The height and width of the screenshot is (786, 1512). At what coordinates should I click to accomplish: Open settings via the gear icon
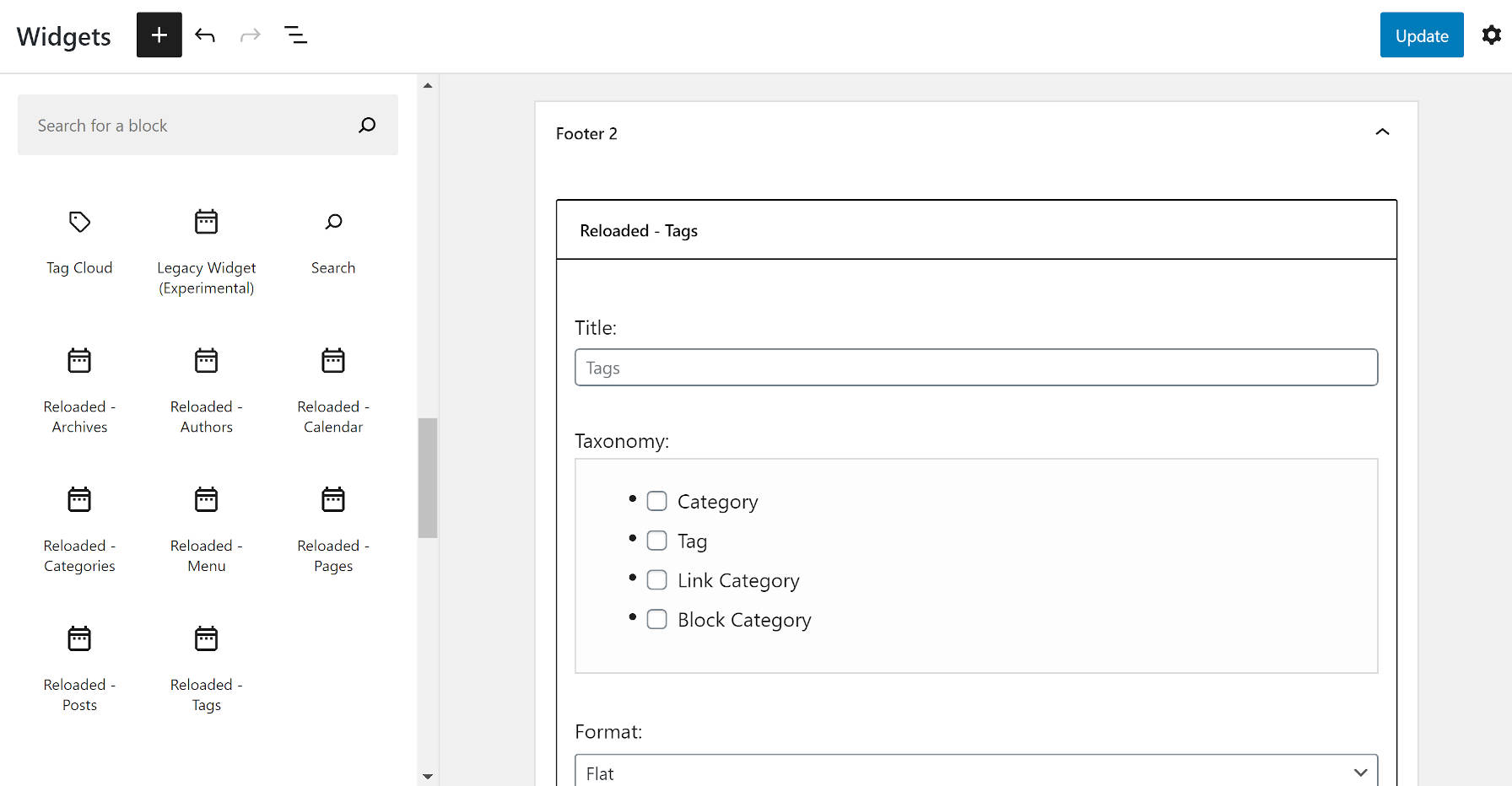click(x=1491, y=35)
